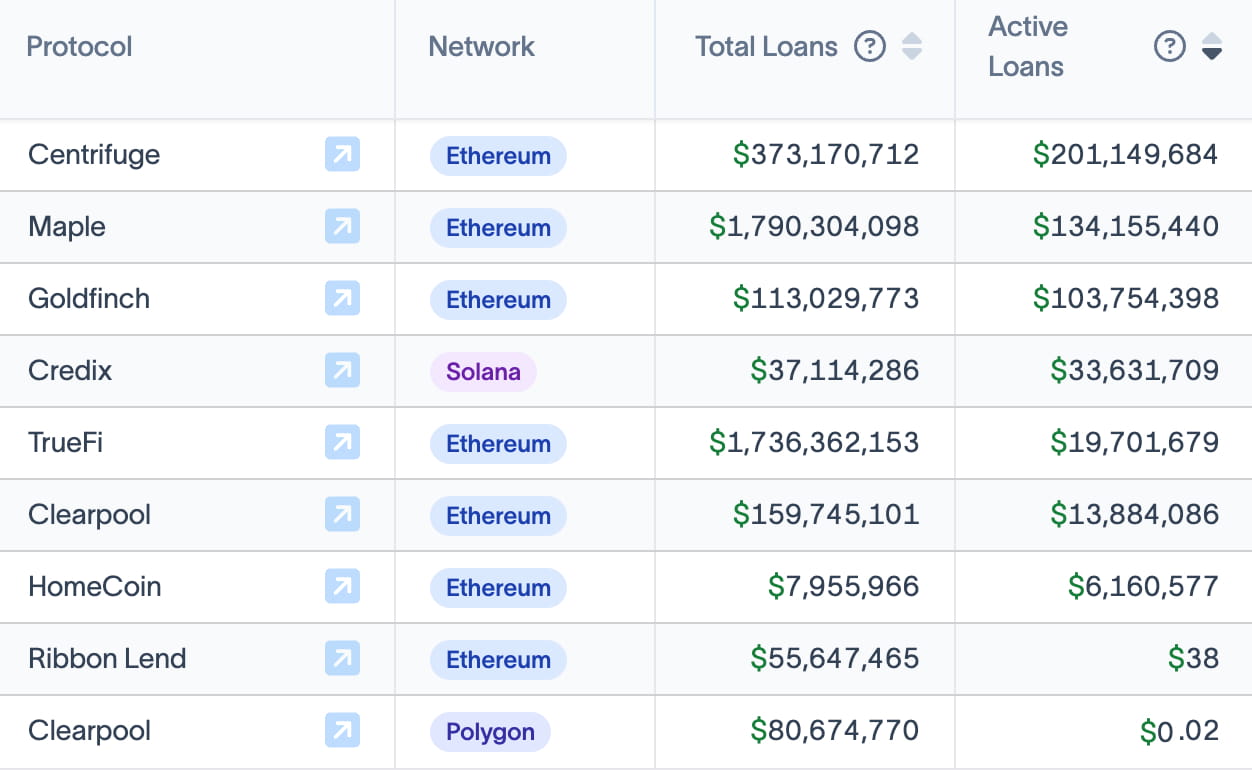Open Centrifuge external link arrow icon

pyautogui.click(x=342, y=155)
